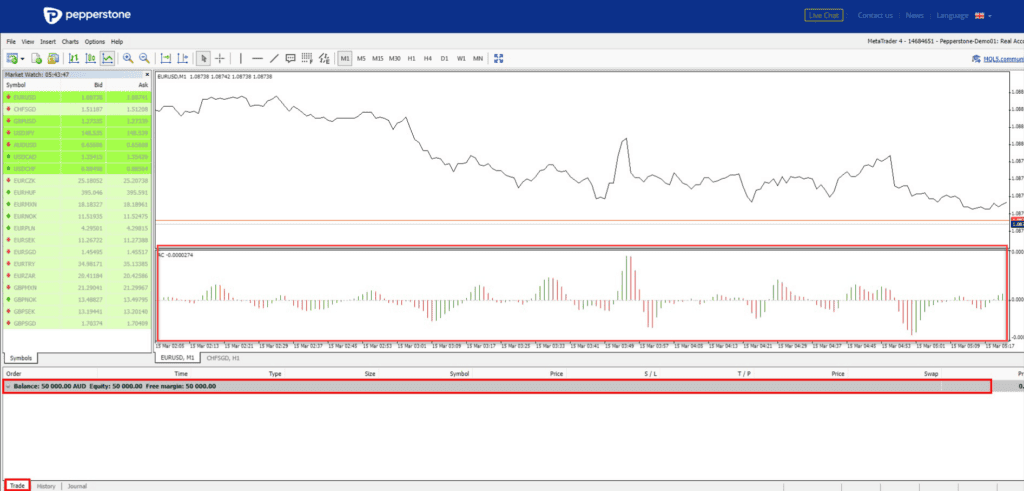Click the Live Chat button
This screenshot has width=1024, height=491.
pyautogui.click(x=823, y=15)
